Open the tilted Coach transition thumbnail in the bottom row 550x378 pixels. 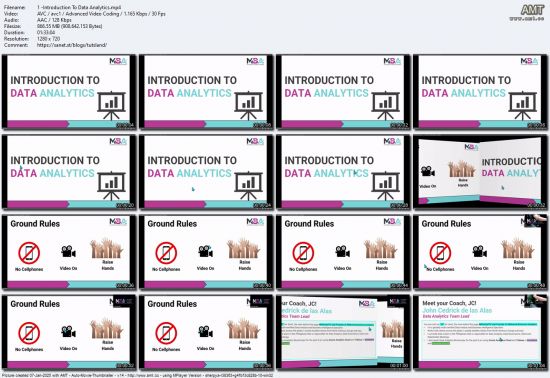pyautogui.click(x=343, y=332)
